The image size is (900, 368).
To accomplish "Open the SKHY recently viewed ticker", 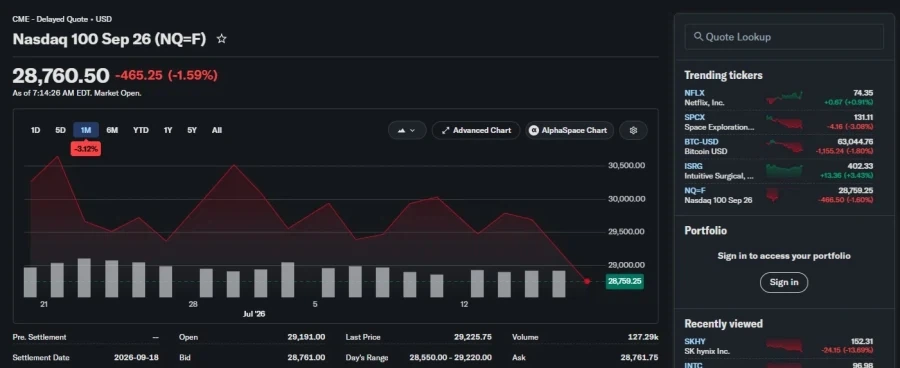I will (x=695, y=342).
